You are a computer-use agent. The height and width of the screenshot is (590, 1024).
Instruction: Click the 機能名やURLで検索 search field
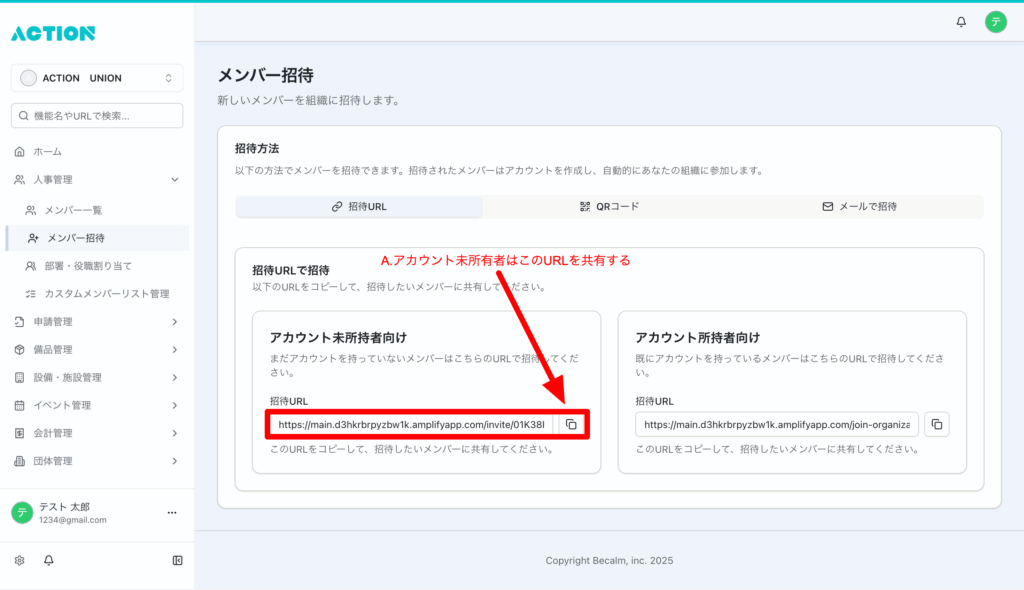pos(97,116)
